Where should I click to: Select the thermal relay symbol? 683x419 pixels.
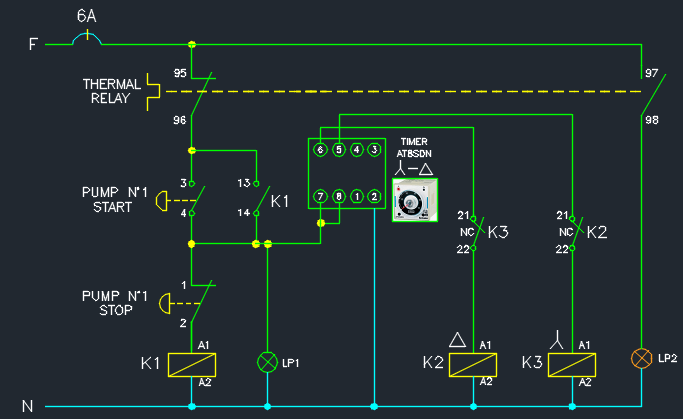[155, 91]
